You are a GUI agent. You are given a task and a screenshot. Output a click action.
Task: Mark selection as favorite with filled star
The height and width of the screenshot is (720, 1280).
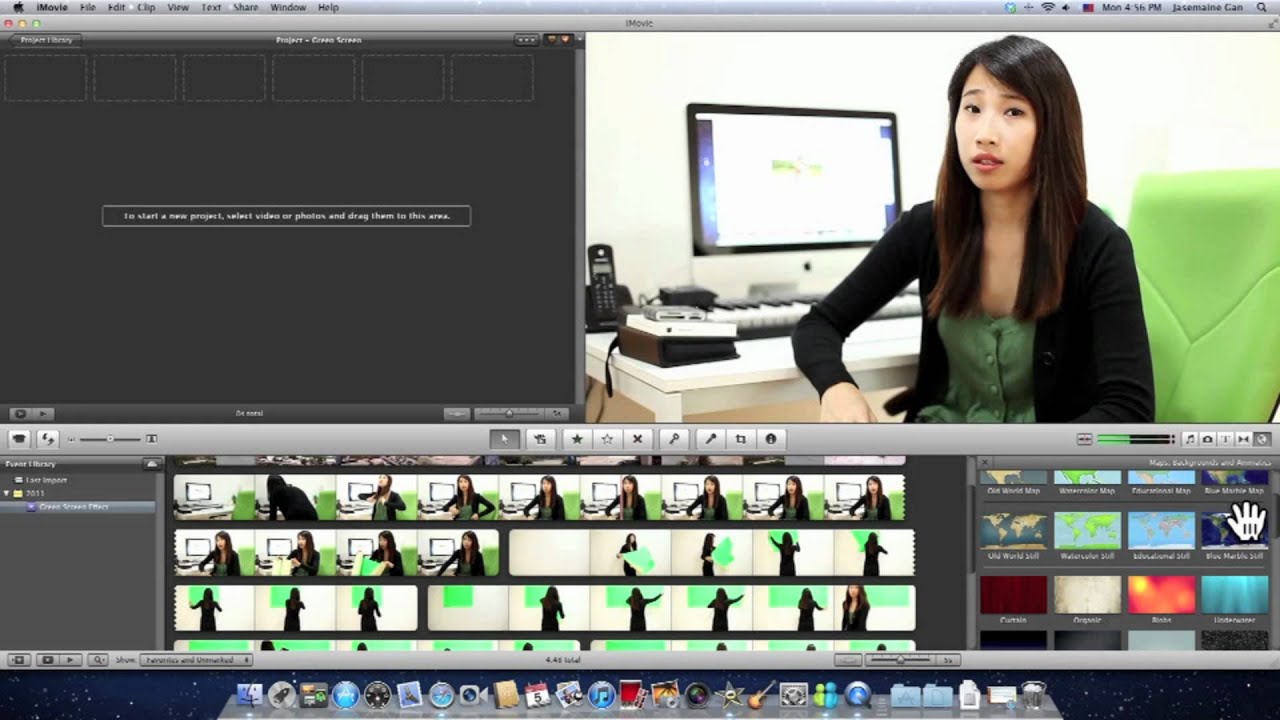577,439
